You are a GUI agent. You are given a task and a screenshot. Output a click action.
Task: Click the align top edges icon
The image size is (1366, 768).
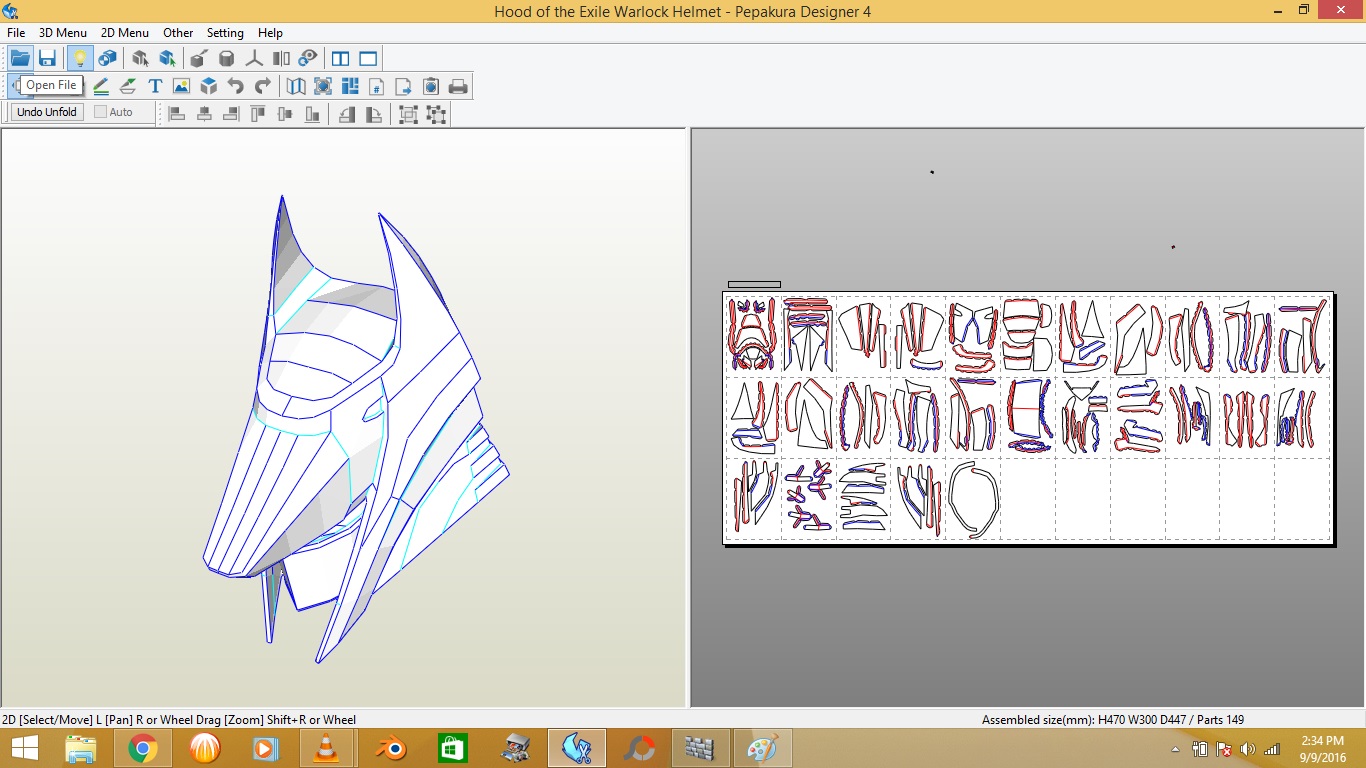point(258,114)
